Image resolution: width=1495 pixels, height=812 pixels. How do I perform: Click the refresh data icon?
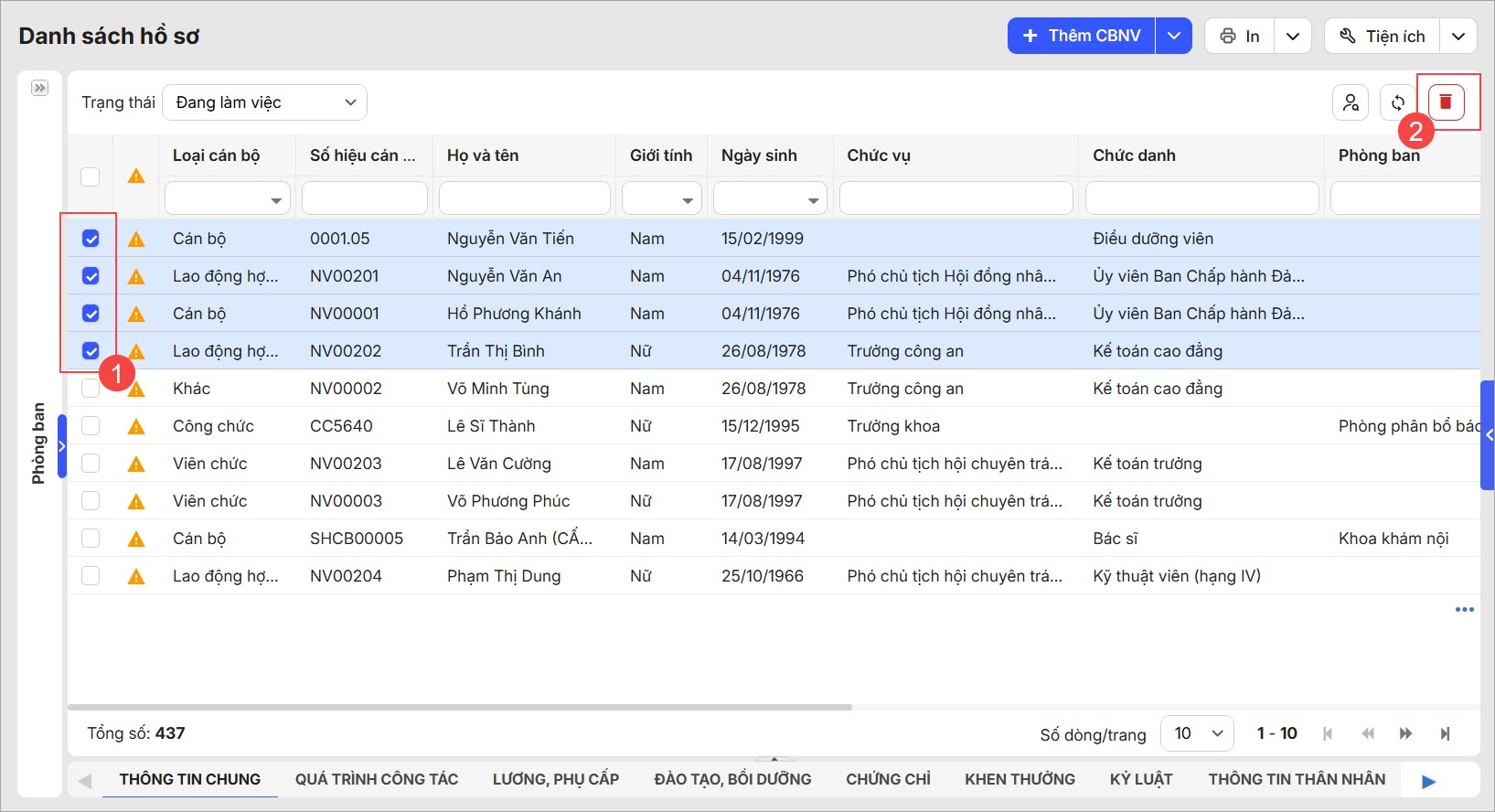coord(1397,102)
